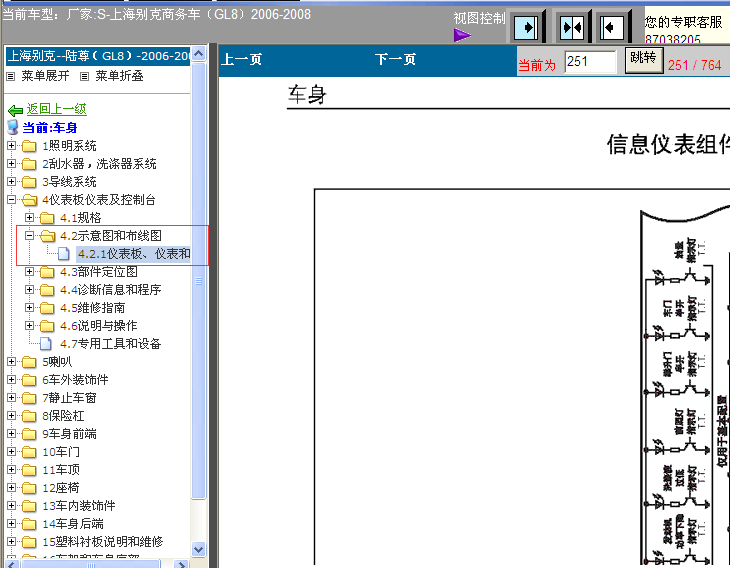Click the 跳转 jump button
The image size is (730, 568).
(x=644, y=60)
